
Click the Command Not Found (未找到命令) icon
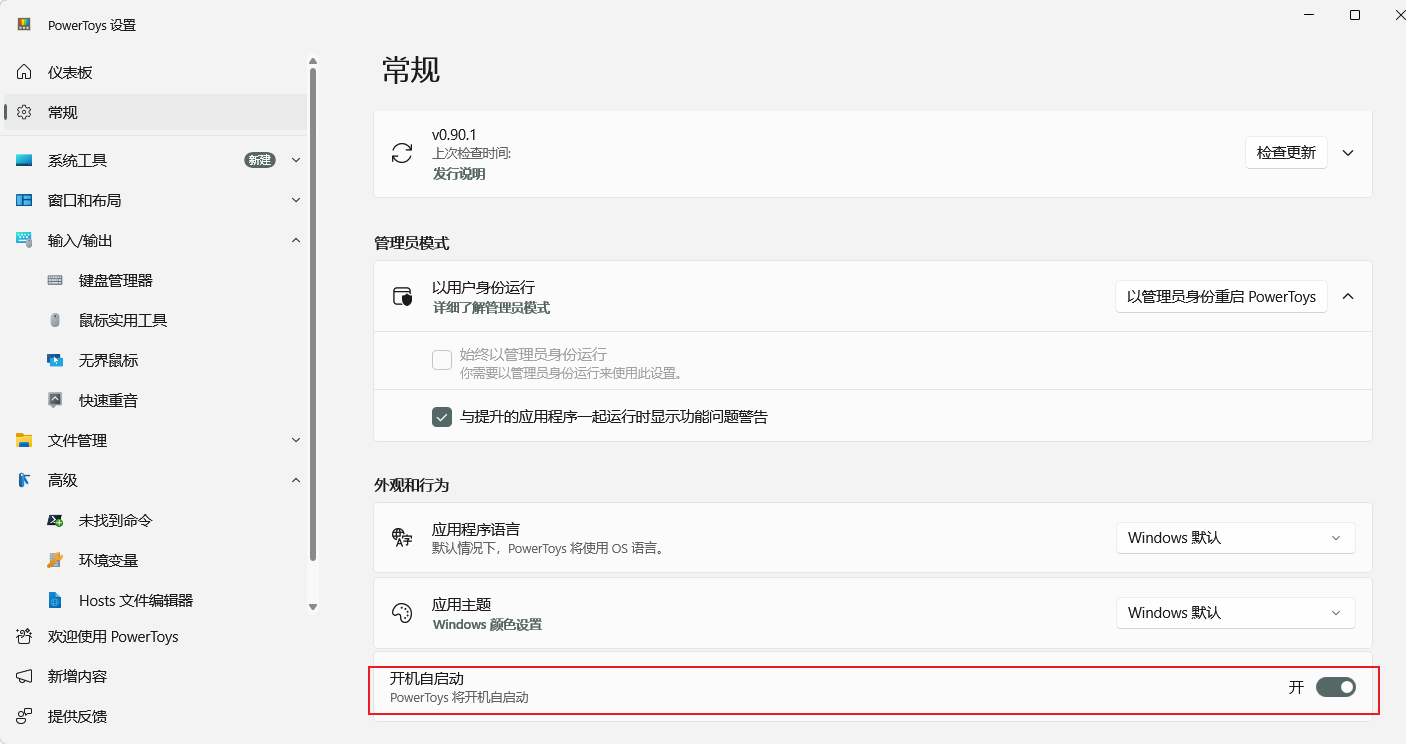click(x=56, y=521)
